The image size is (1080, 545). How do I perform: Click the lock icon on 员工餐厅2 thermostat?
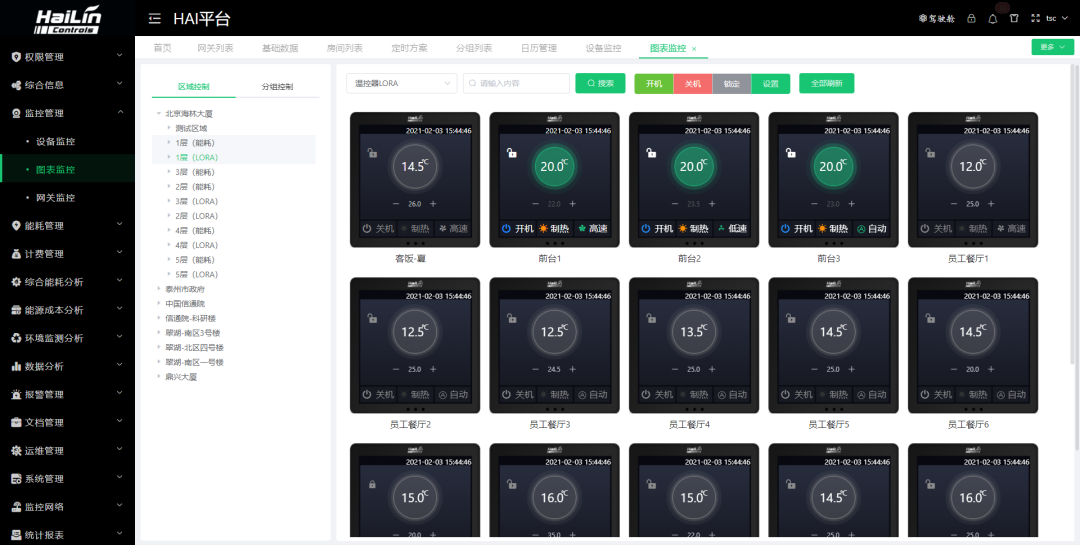[372, 319]
